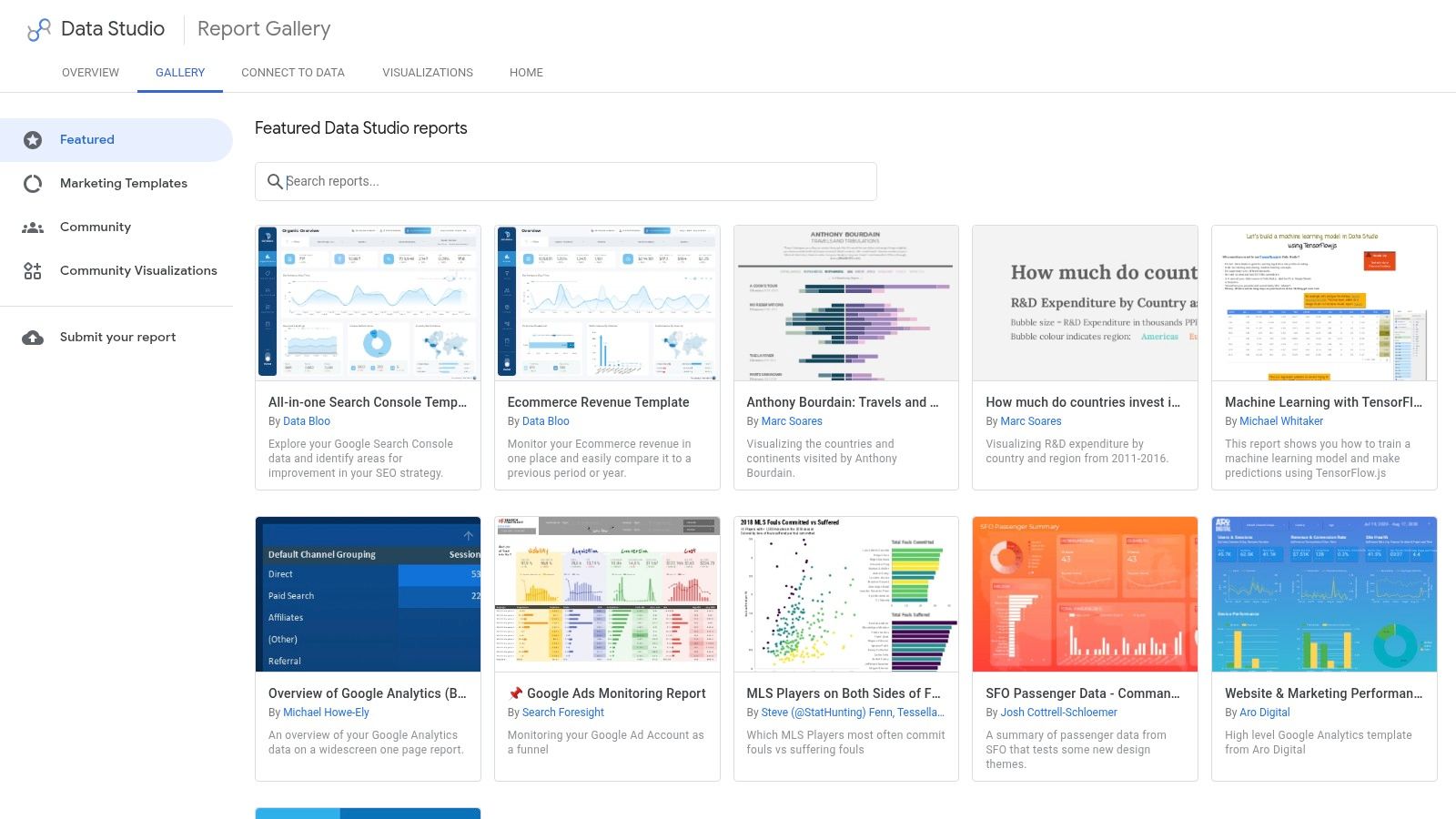Focus the Search reports field
Viewport: 1456px width, 819px height.
(566, 182)
